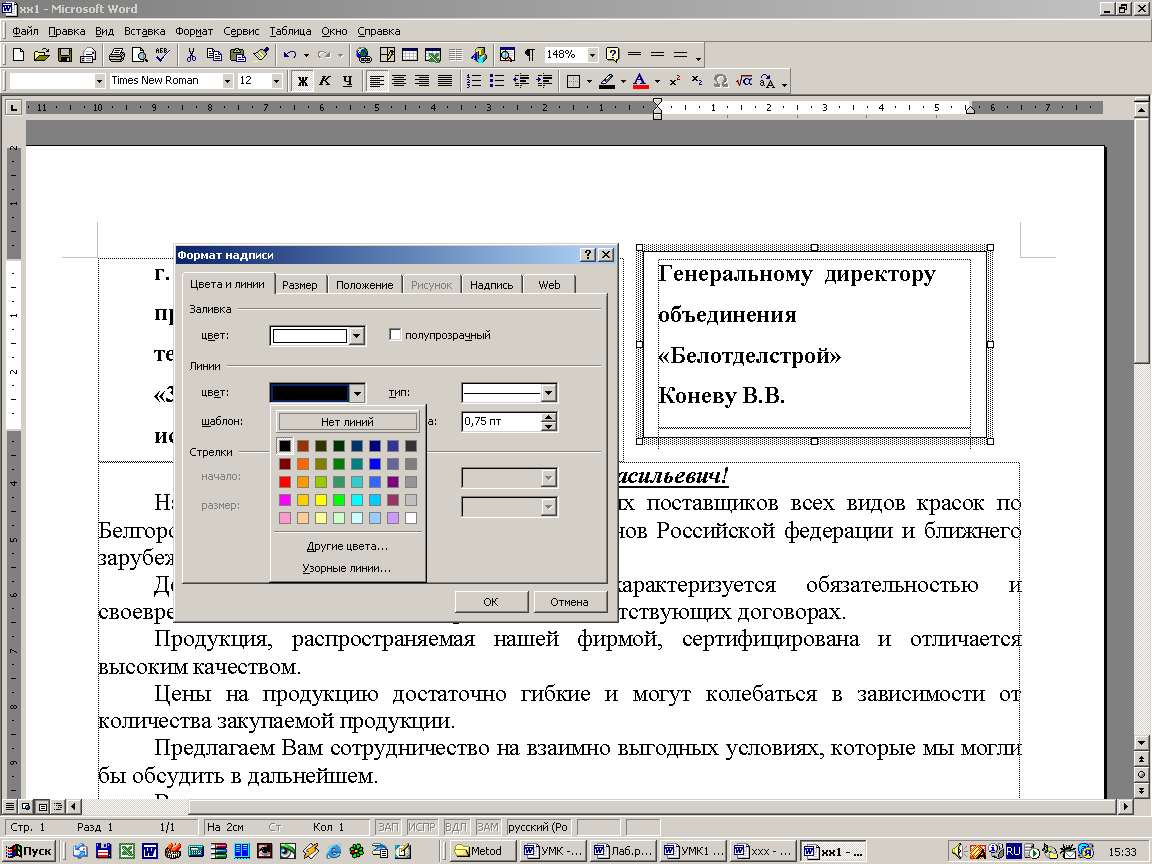The height and width of the screenshot is (864, 1152).
Task: Open the fill color dropdown under Заливка
Action: click(357, 336)
